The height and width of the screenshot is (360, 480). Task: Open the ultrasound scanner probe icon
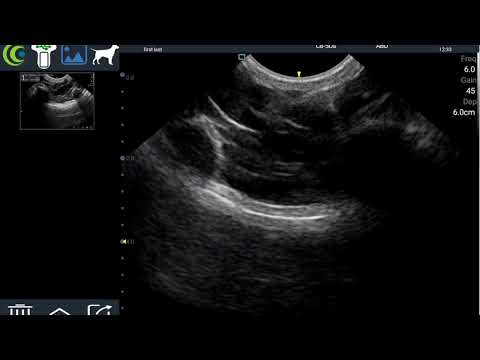tap(44, 56)
